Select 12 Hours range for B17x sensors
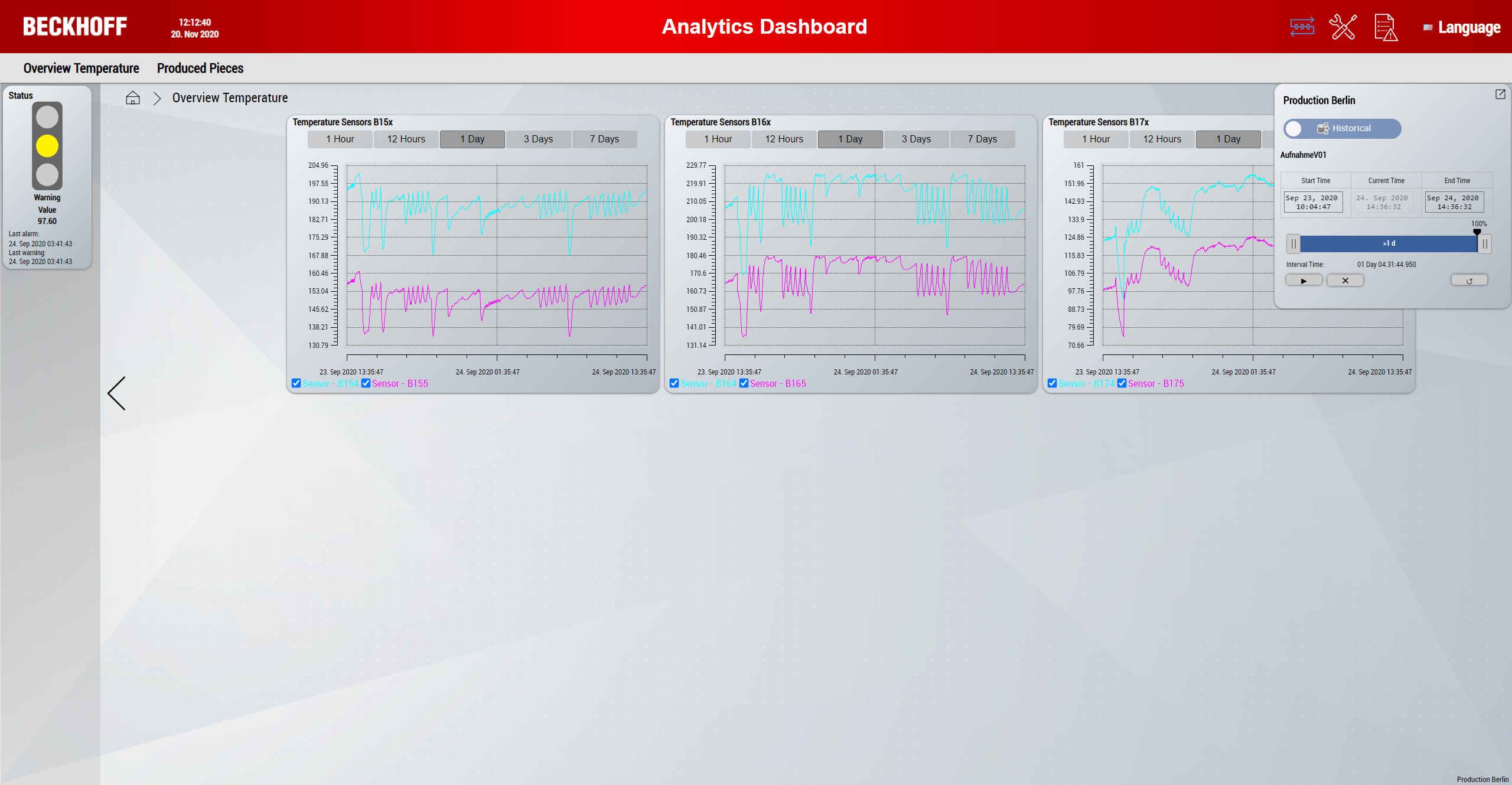Viewport: 1512px width, 785px height. coord(1162,139)
